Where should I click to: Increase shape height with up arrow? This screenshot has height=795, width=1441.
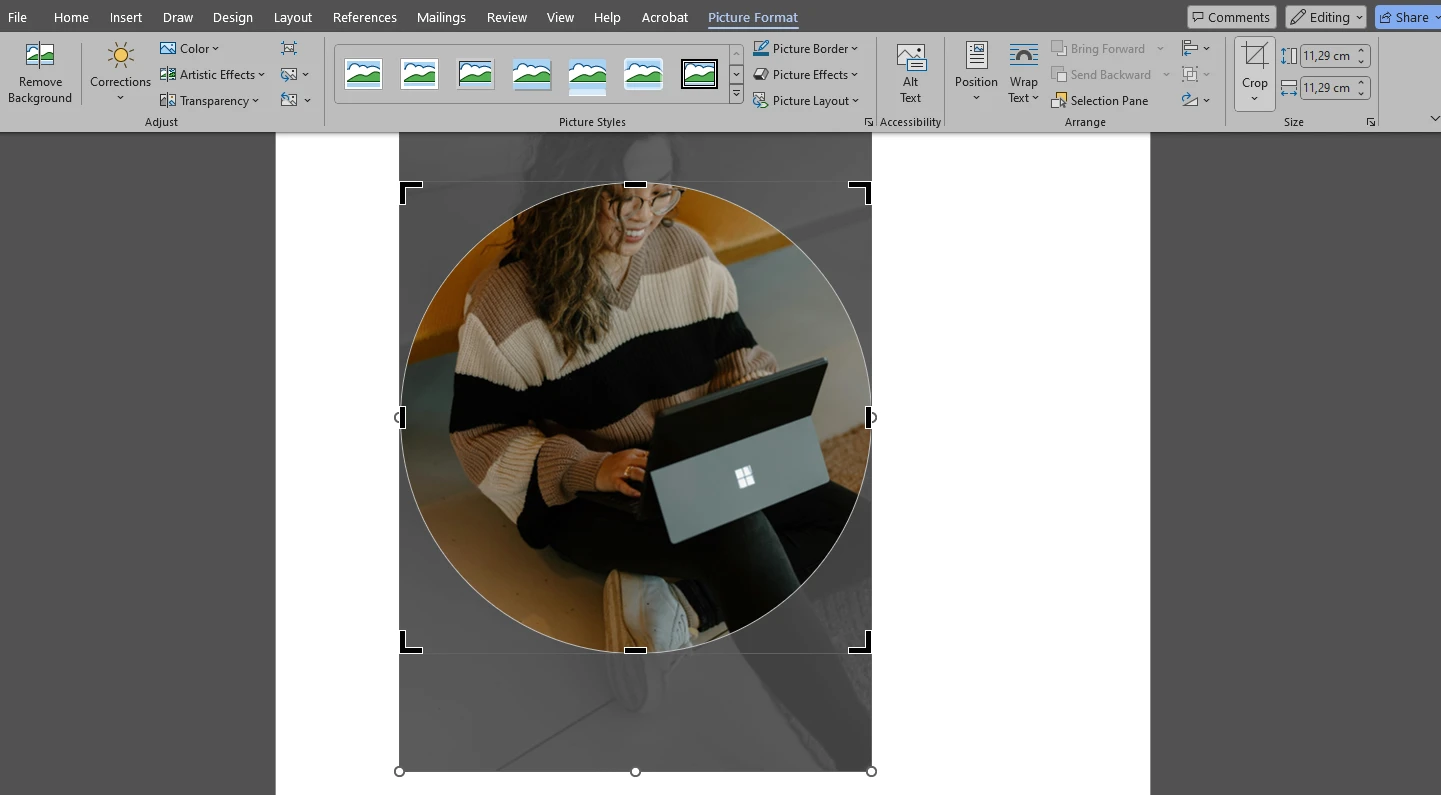point(1362,51)
